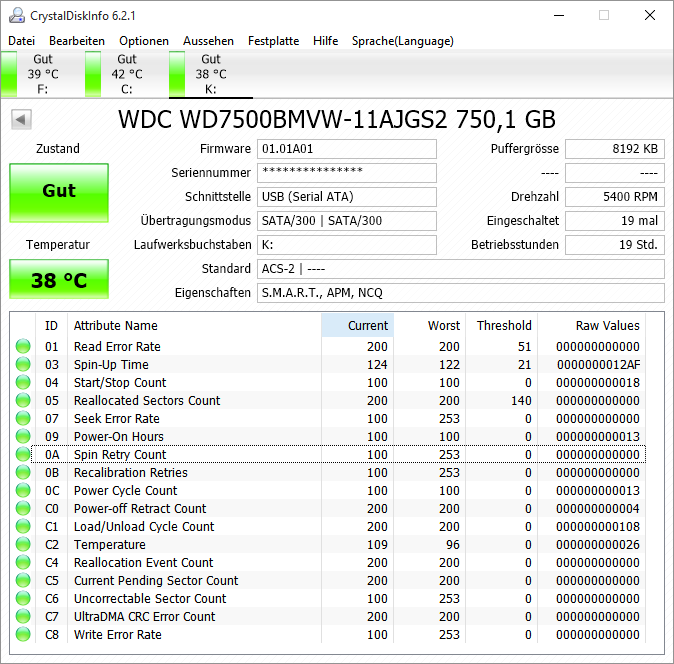Select the Spin Retry Count attribute name
The image size is (674, 664).
[x=120, y=455]
